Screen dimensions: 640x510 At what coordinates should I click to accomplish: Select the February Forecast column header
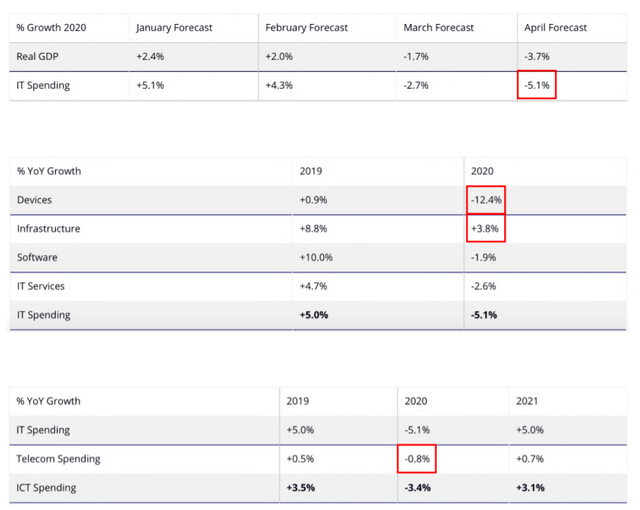pos(305,27)
